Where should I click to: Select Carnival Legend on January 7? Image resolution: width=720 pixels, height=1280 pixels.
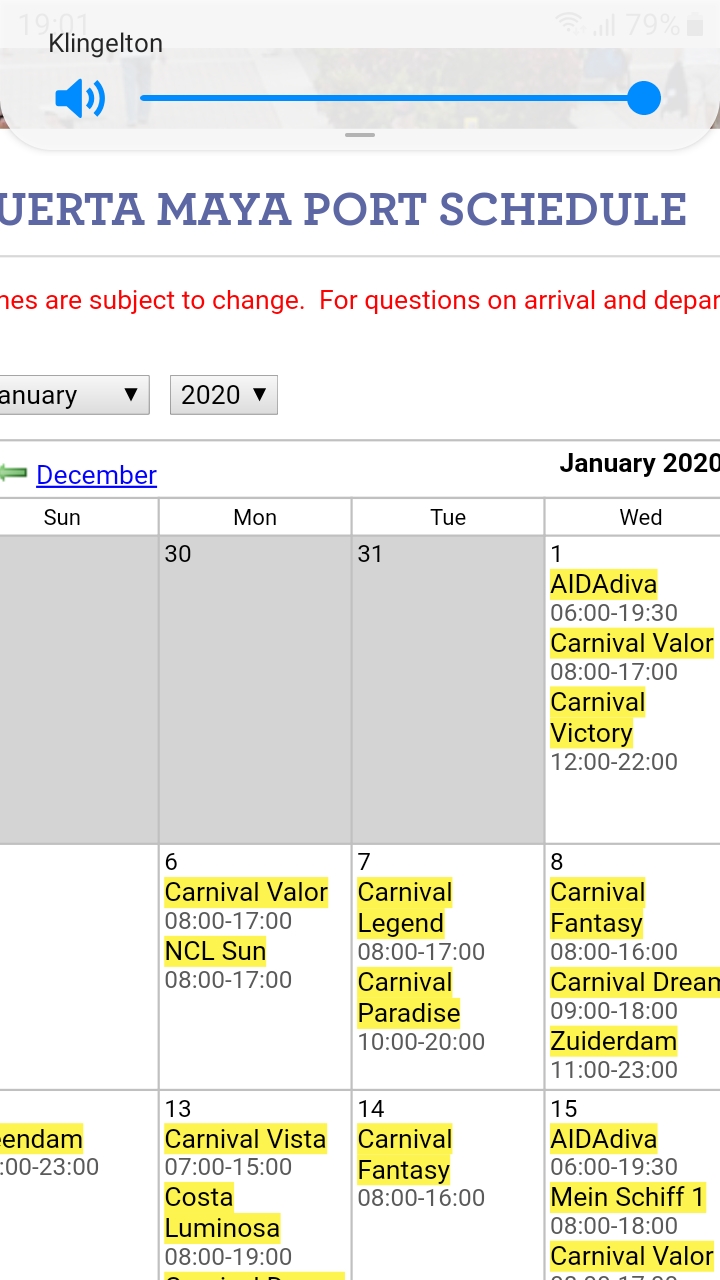tap(405, 908)
